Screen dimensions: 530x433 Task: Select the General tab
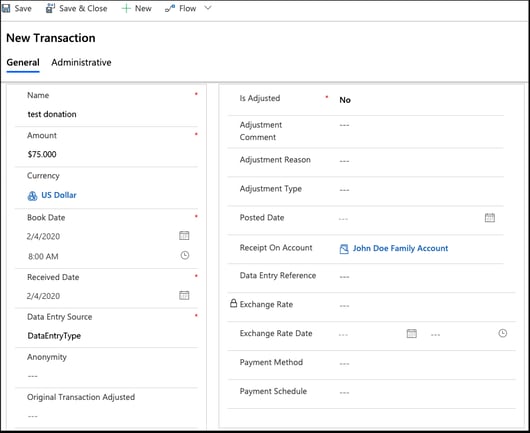[x=23, y=63]
